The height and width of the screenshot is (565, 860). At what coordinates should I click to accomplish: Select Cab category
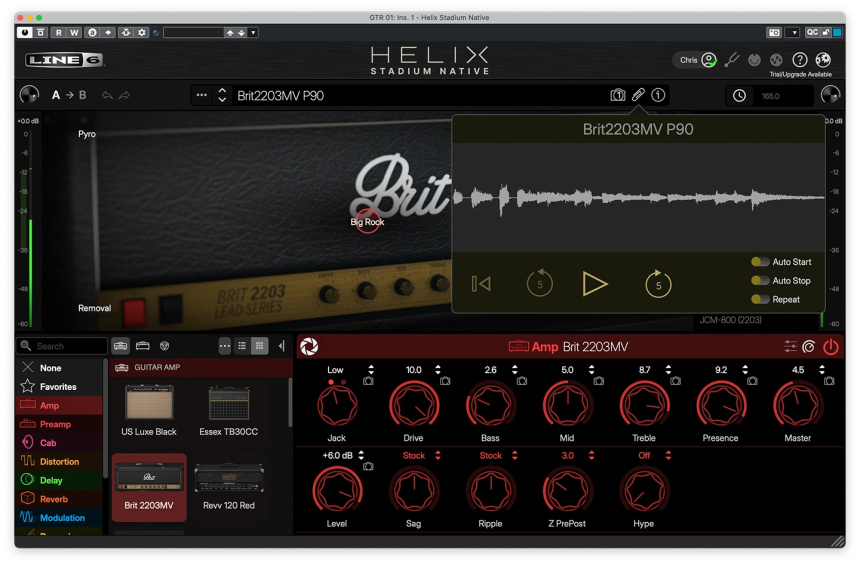click(59, 443)
